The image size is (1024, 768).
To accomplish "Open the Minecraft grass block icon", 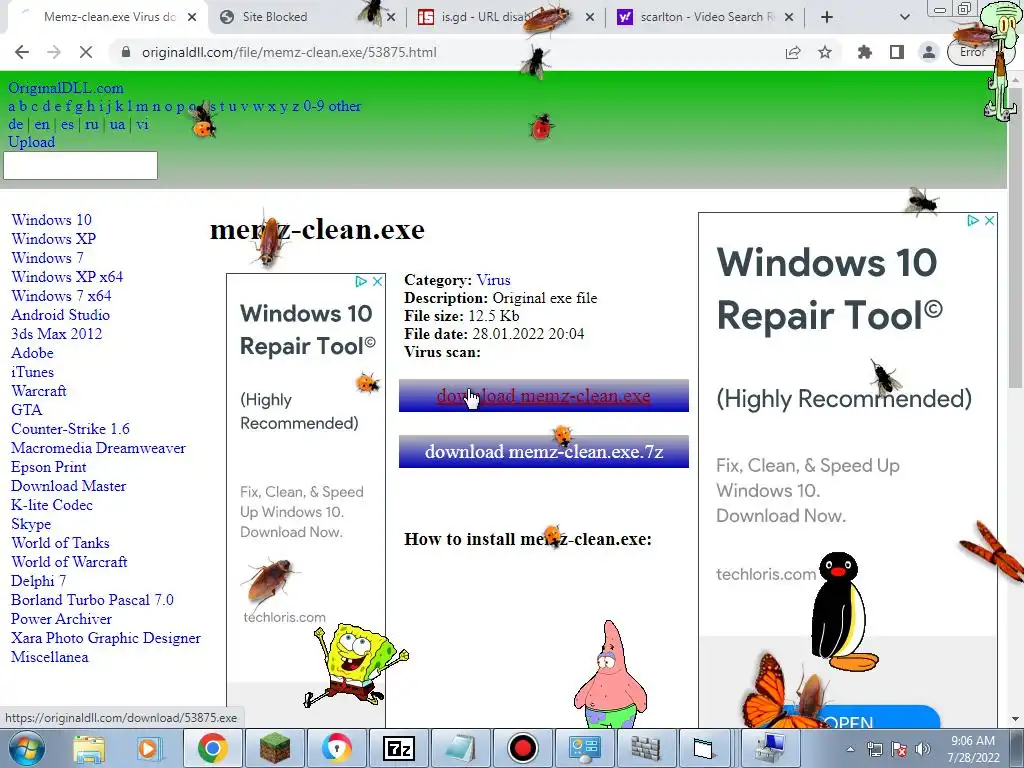I will pos(274,748).
